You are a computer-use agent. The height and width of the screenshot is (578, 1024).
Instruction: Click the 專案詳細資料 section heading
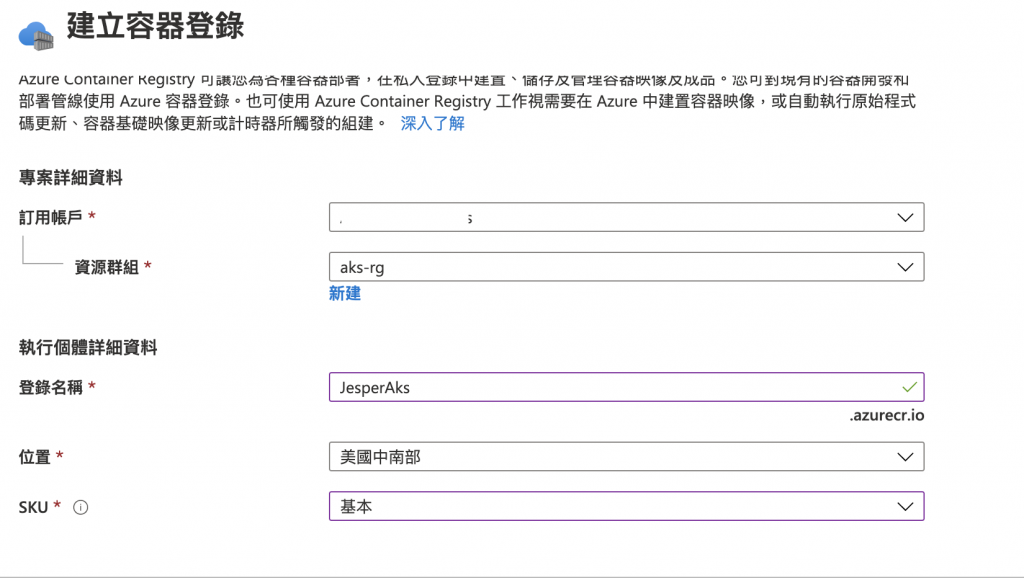click(x=71, y=178)
